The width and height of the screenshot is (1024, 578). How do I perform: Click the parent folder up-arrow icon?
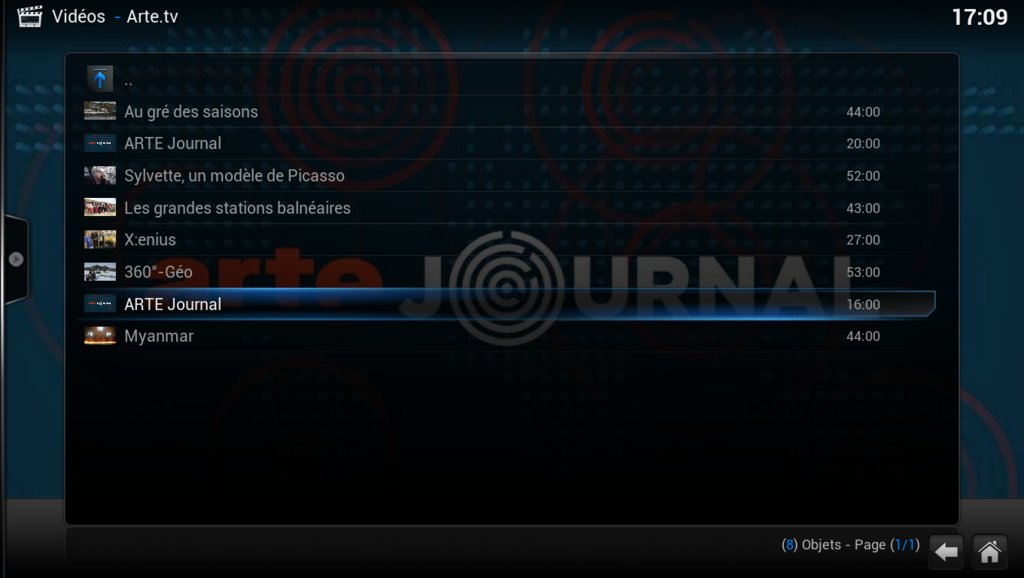tap(100, 79)
